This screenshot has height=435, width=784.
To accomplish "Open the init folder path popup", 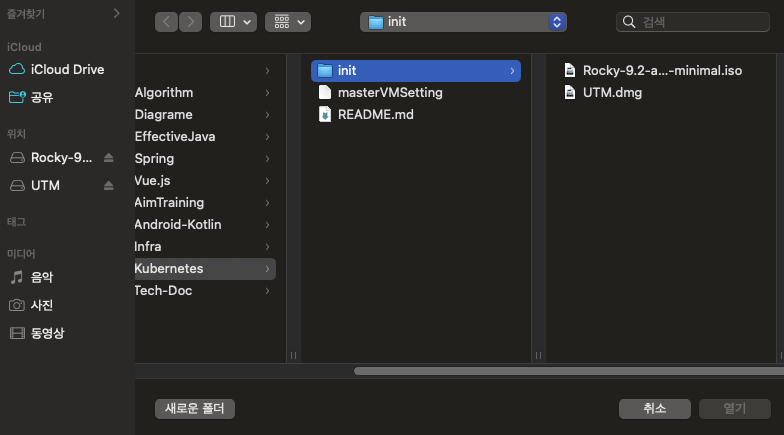I will coord(463,22).
